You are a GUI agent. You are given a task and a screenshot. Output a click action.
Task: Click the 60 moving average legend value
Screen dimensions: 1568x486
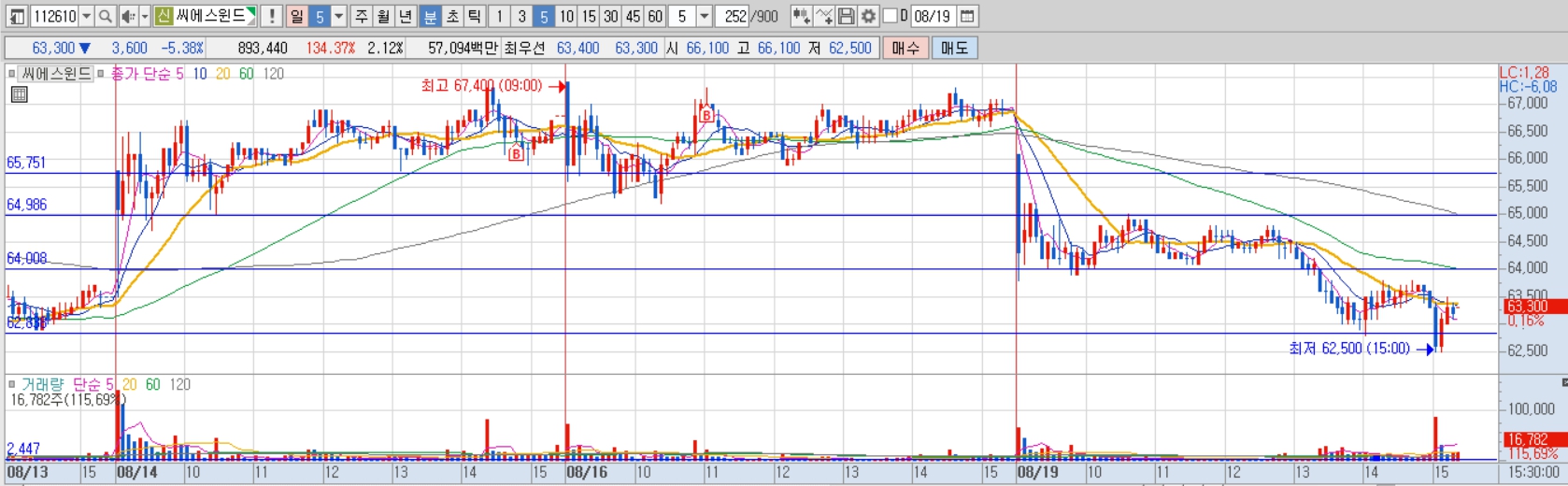tap(246, 73)
